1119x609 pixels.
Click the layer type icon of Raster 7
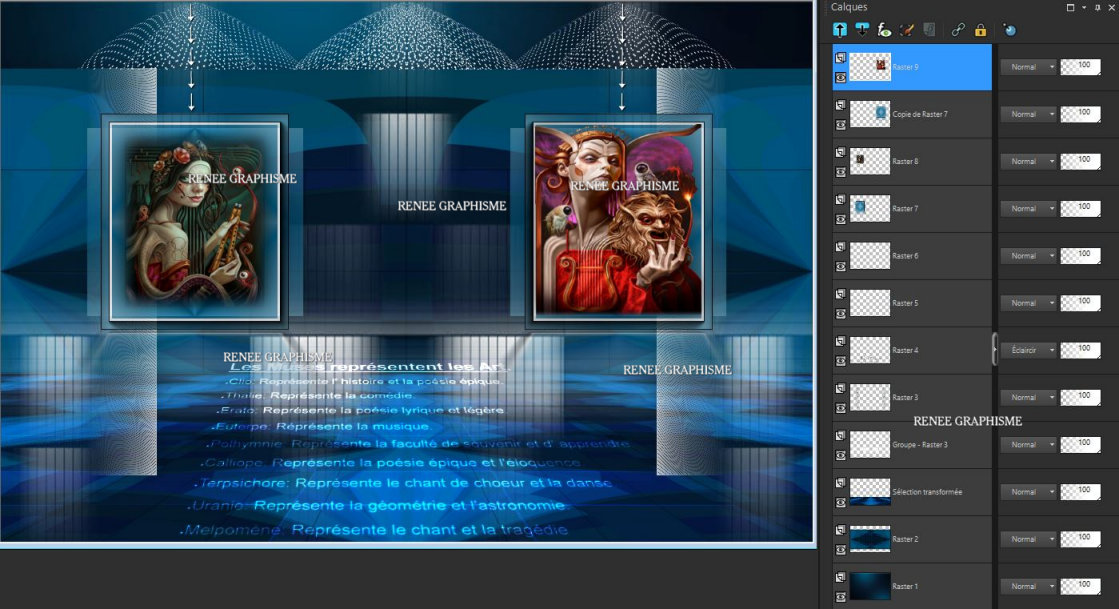pos(841,199)
